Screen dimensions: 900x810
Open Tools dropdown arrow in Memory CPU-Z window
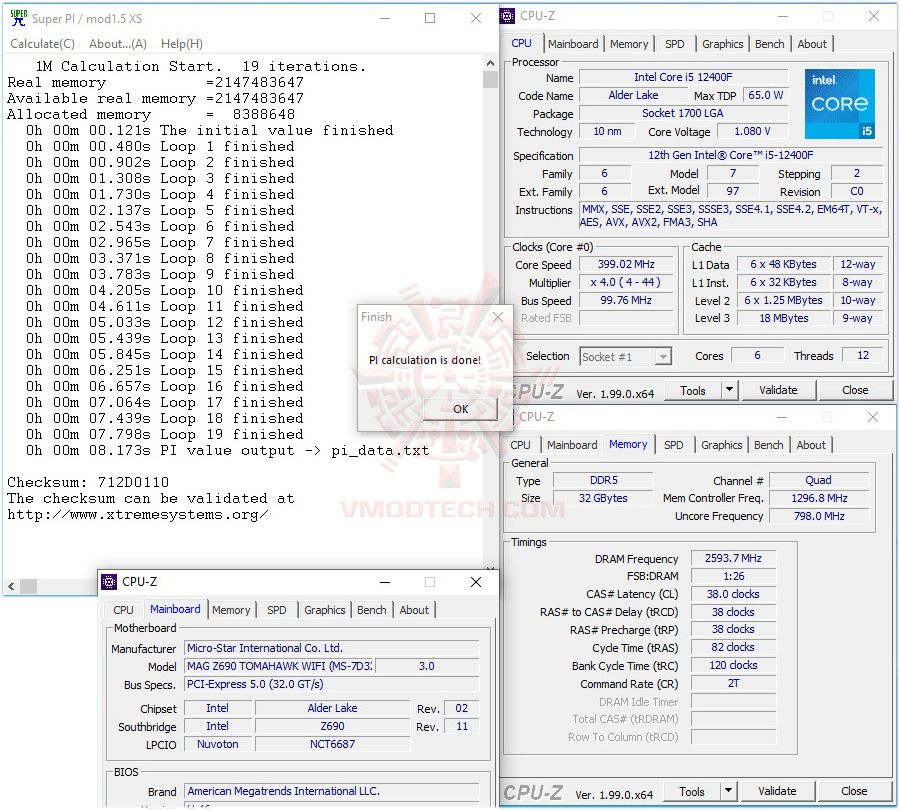pos(728,791)
